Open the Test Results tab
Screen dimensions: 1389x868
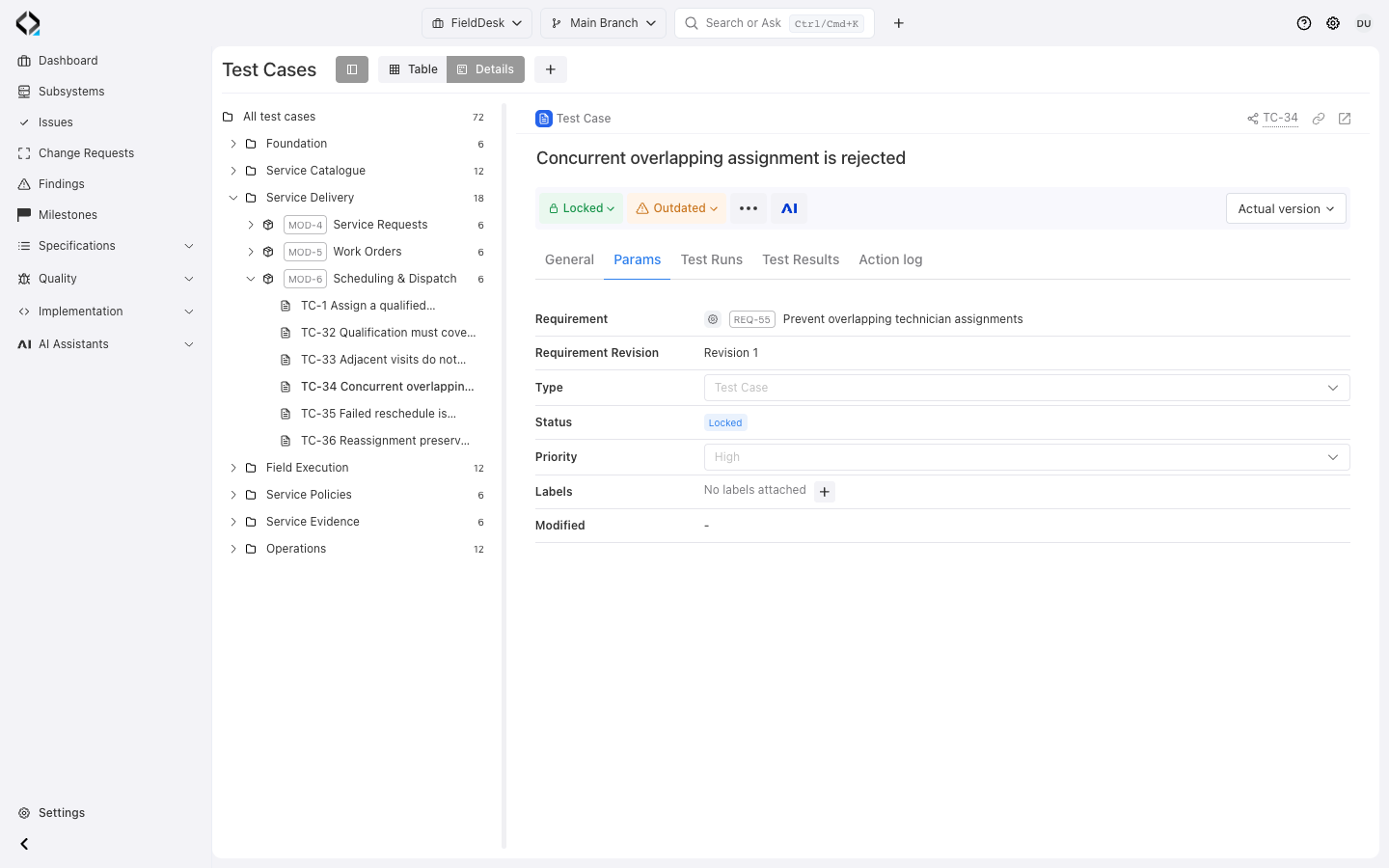[x=801, y=259]
